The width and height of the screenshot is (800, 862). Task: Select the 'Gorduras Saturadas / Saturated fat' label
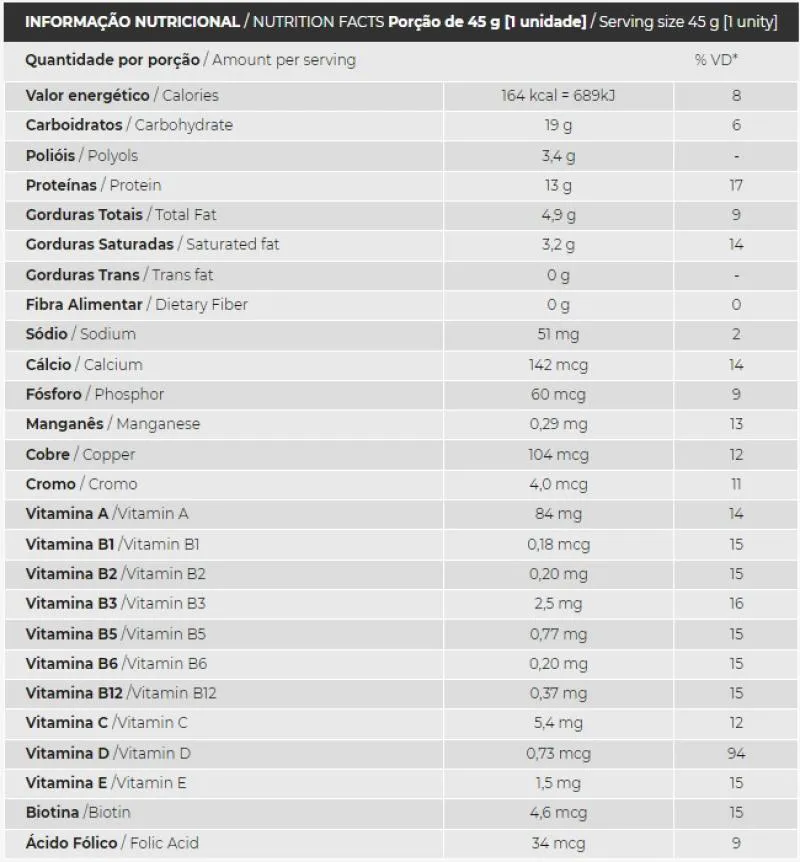click(152, 244)
